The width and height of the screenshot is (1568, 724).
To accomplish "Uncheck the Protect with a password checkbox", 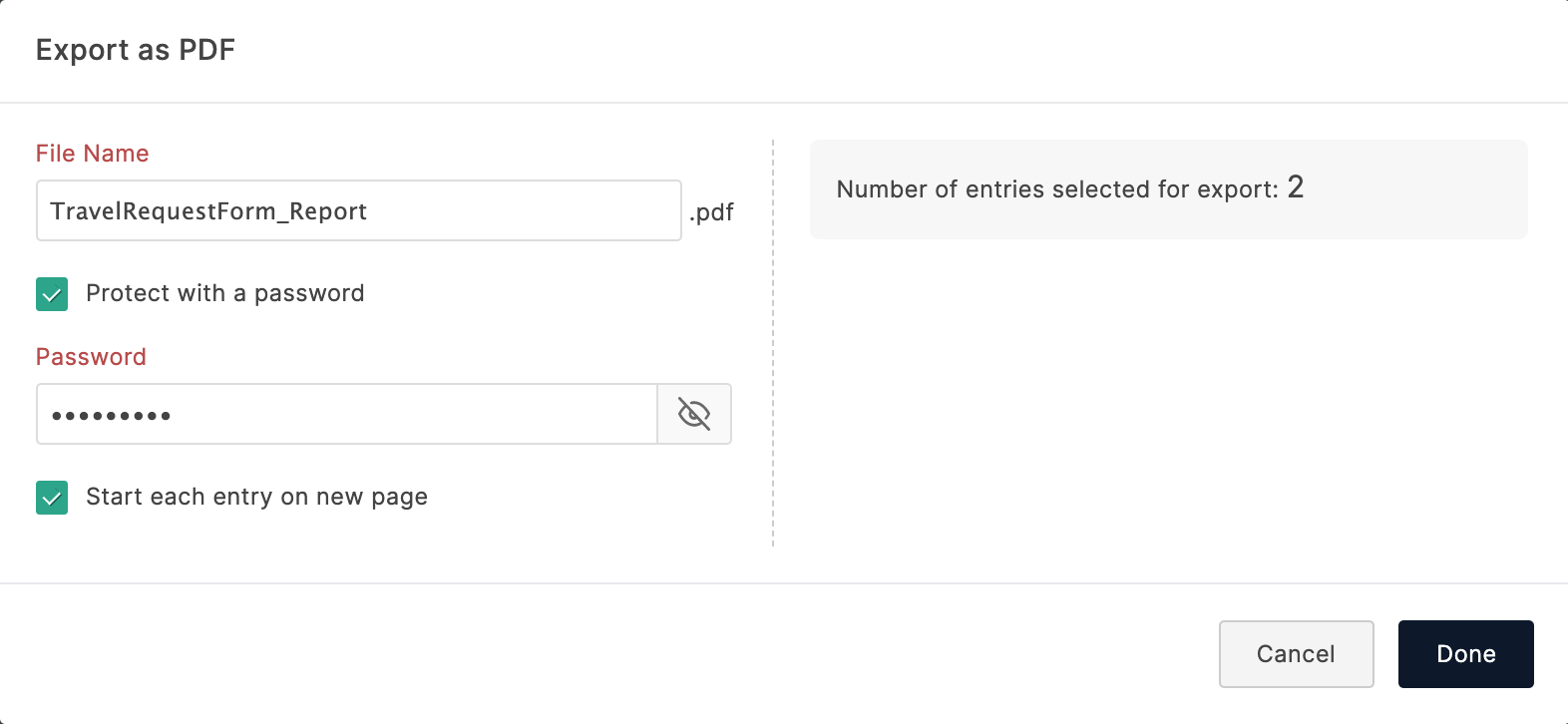I will pos(52,294).
